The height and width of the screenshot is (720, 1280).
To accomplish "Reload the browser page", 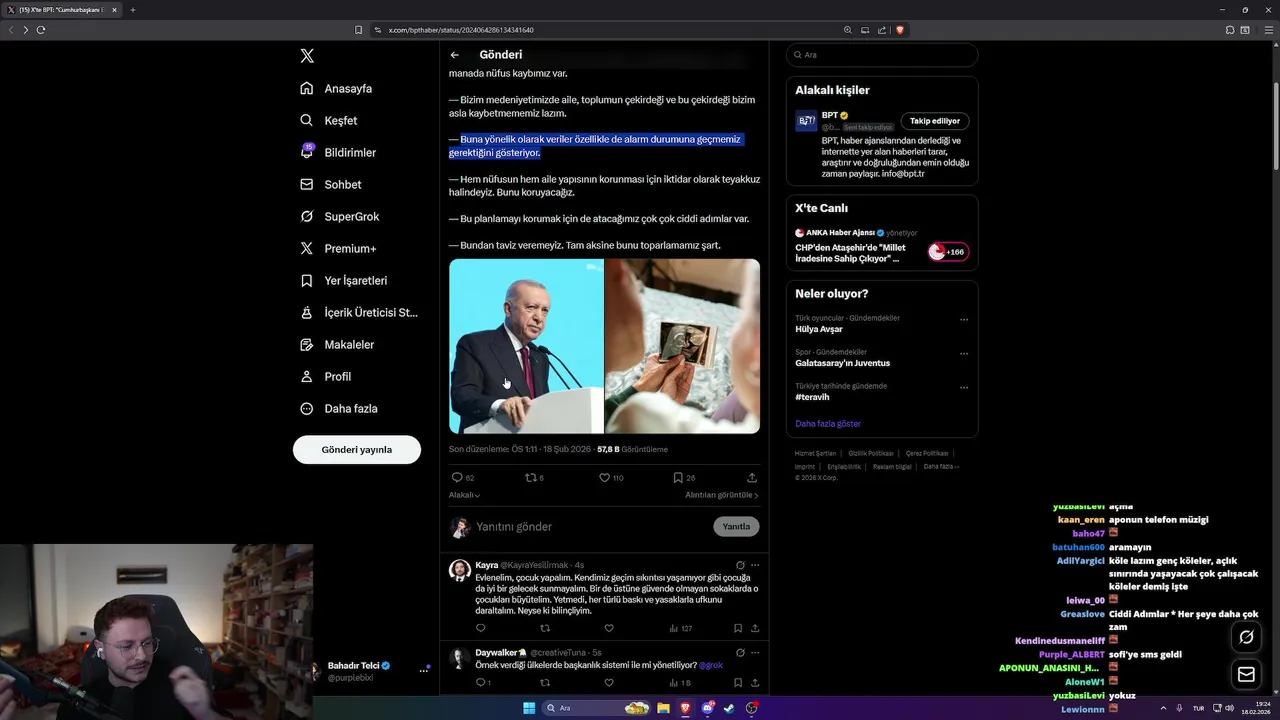I will (41, 30).
